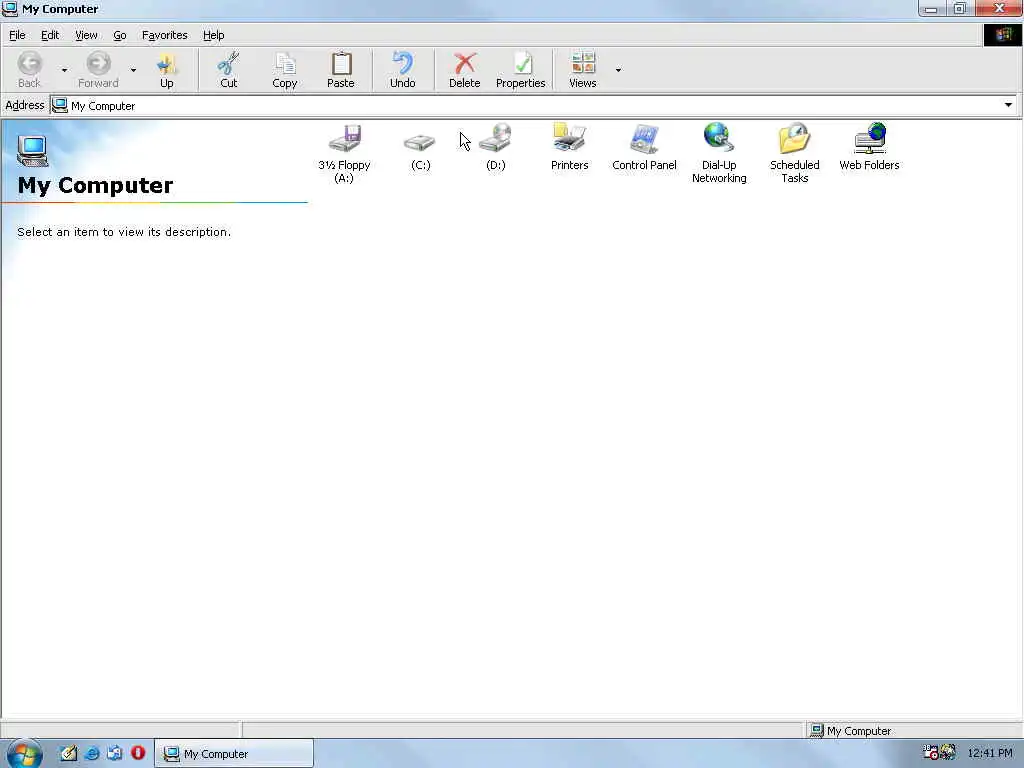Click the Outlook Express quick launch icon
The height and width of the screenshot is (768, 1024).
(115, 753)
